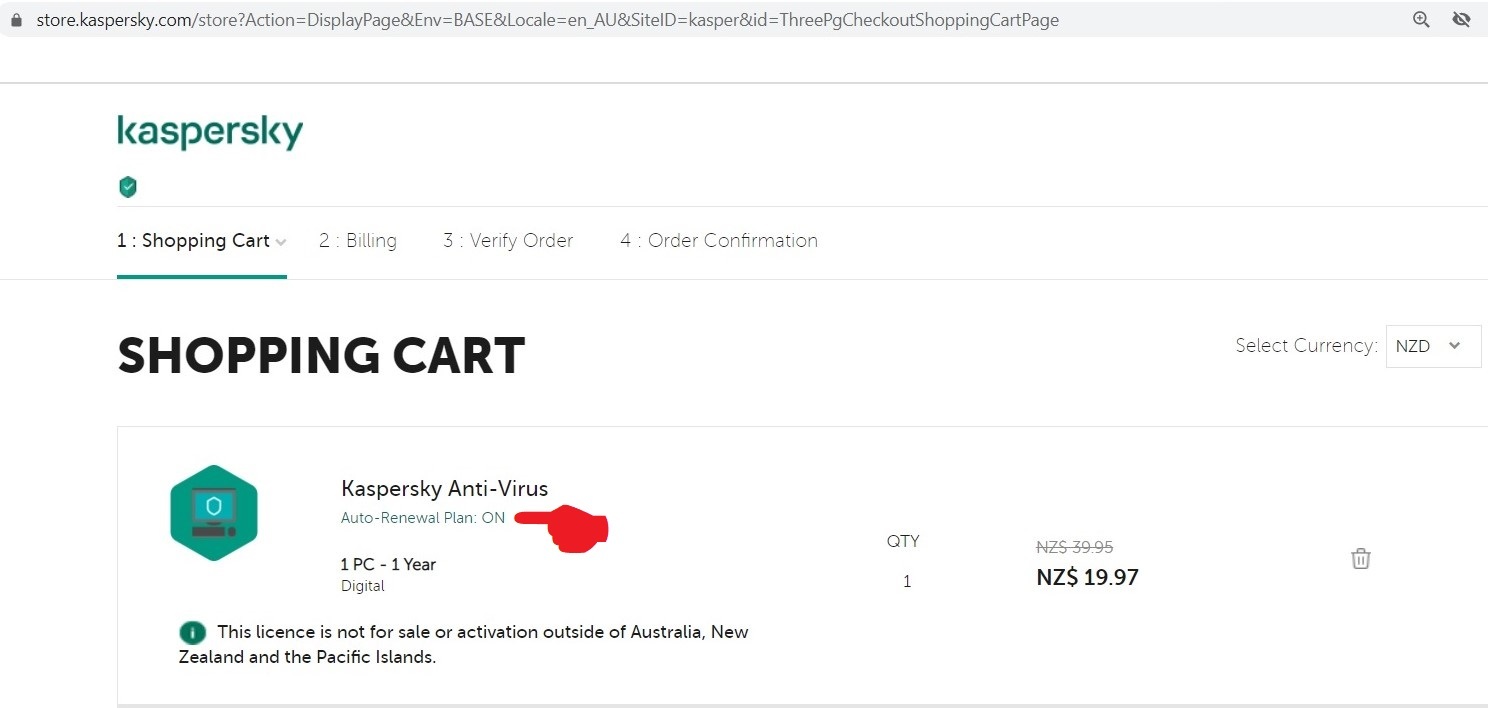Viewport: 1488px width, 708px height.
Task: Open the 4 : Order Confirmation step
Action: [x=719, y=241]
